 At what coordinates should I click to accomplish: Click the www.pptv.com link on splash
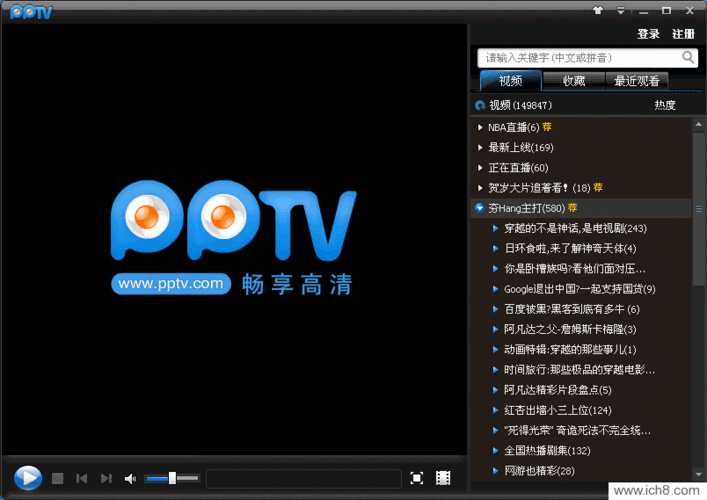click(171, 284)
